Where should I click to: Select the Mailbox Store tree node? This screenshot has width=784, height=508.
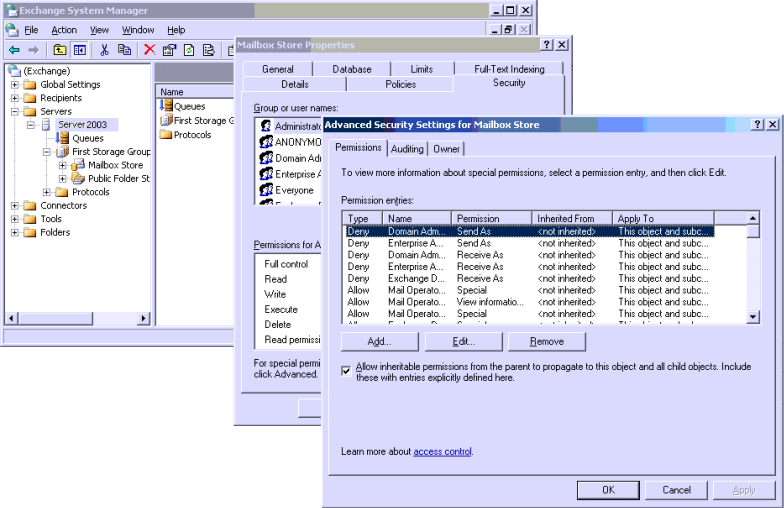tap(116, 165)
